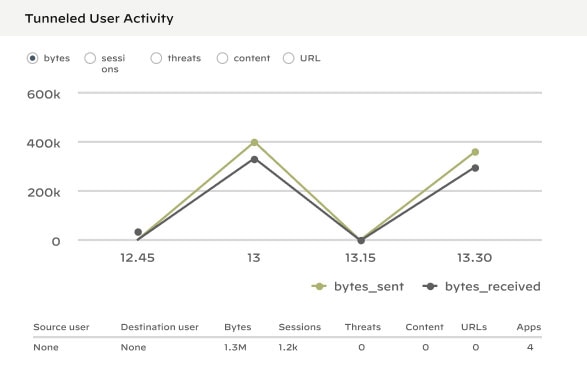Click the bytes_sent data point at 13.30
Screen dimensions: 587x374
[x=475, y=152]
